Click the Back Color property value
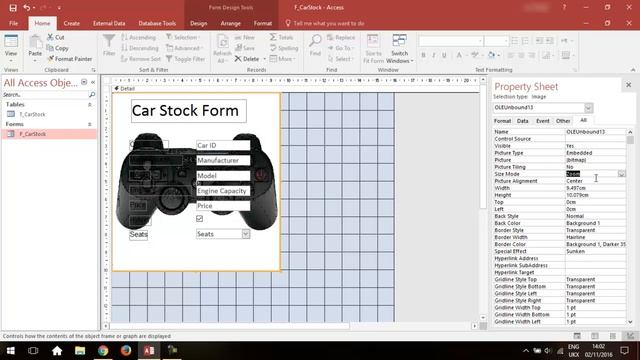The width and height of the screenshot is (640, 360). pos(595,223)
